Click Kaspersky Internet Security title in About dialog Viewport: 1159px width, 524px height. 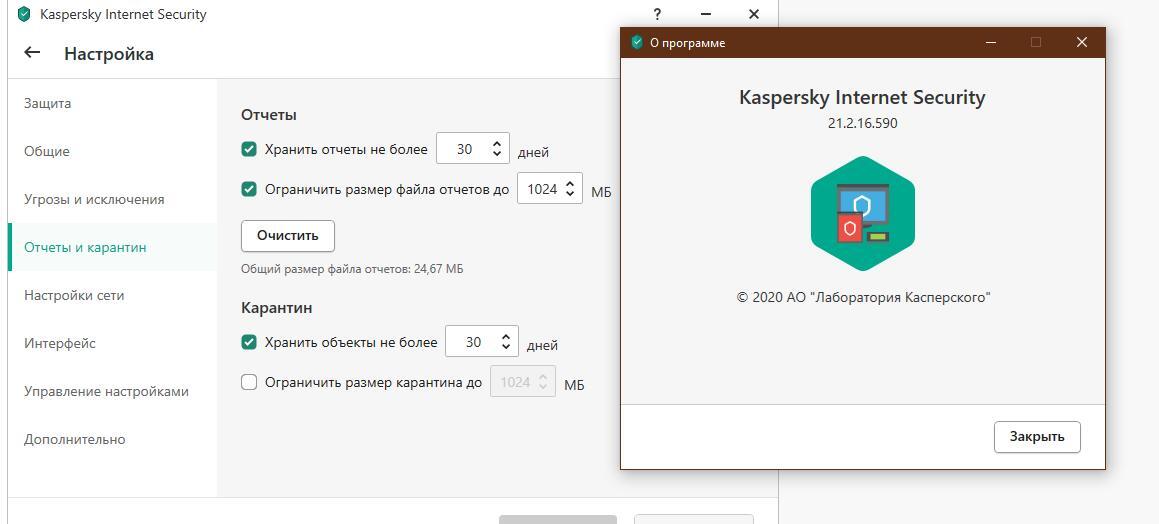[x=862, y=97]
